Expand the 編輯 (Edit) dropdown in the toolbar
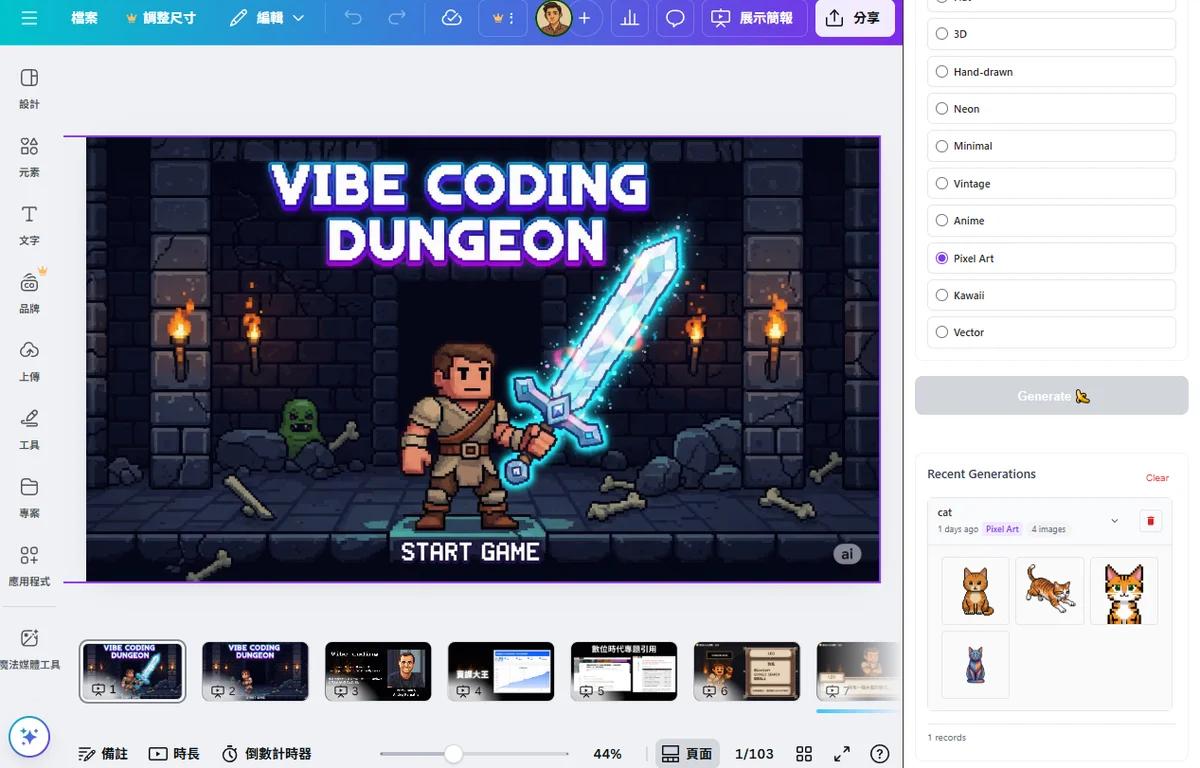The height and width of the screenshot is (768, 1200). [297, 18]
